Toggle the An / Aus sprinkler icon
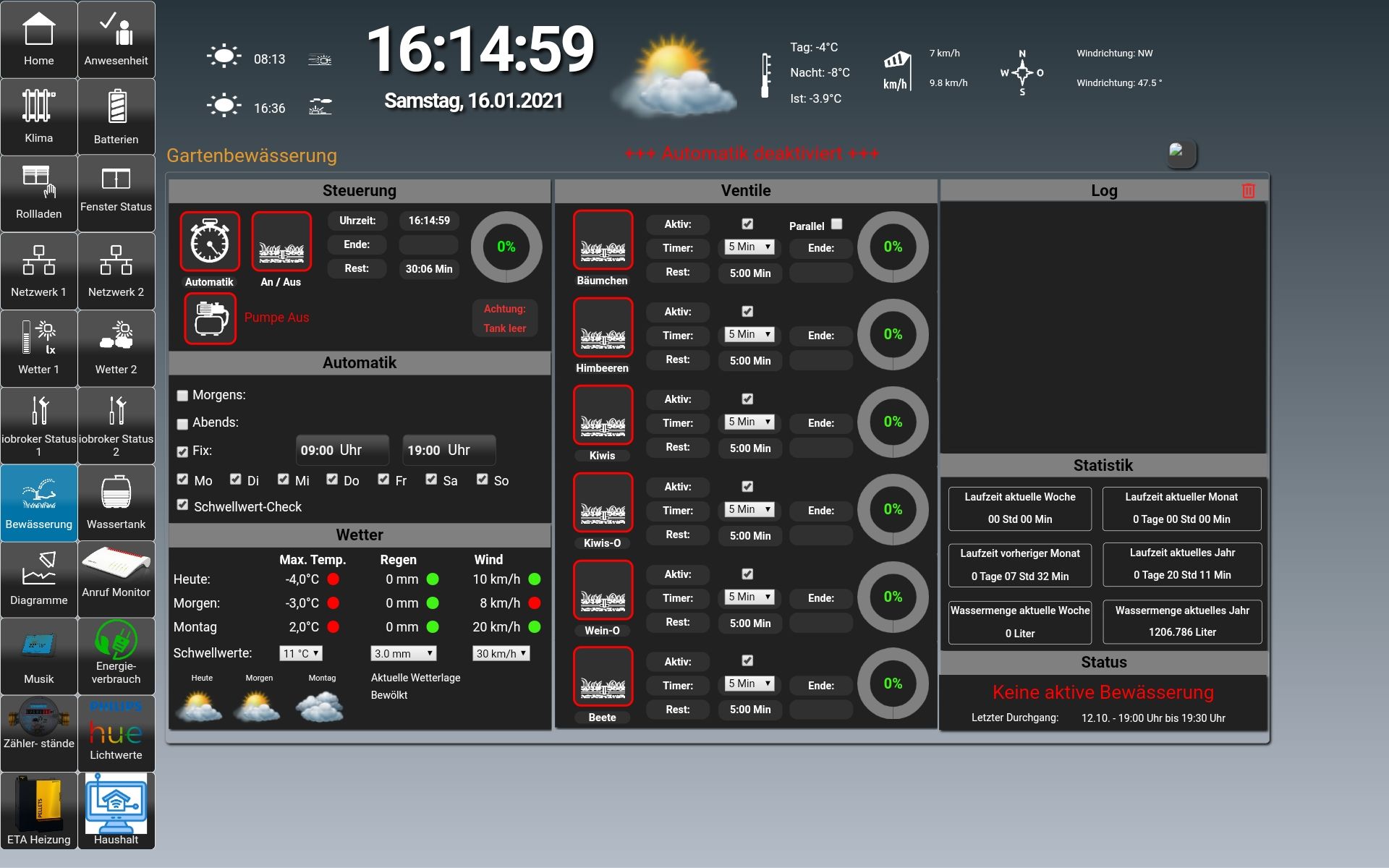This screenshot has height=868, width=1389. [x=281, y=242]
